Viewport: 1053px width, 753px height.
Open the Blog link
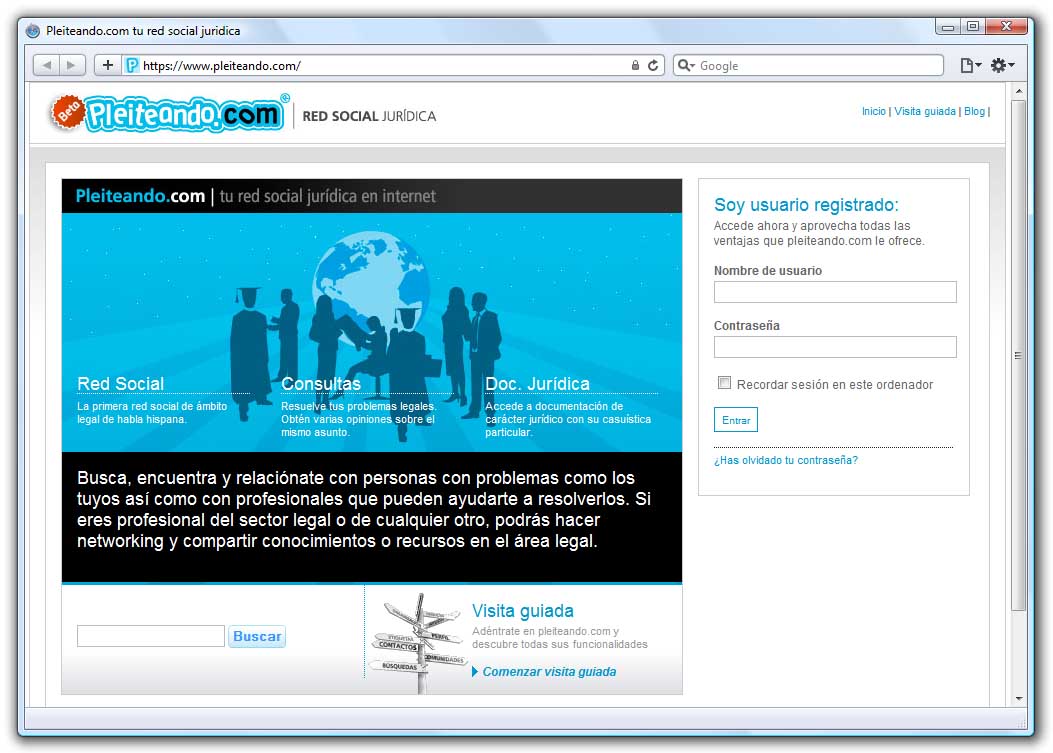tap(974, 112)
